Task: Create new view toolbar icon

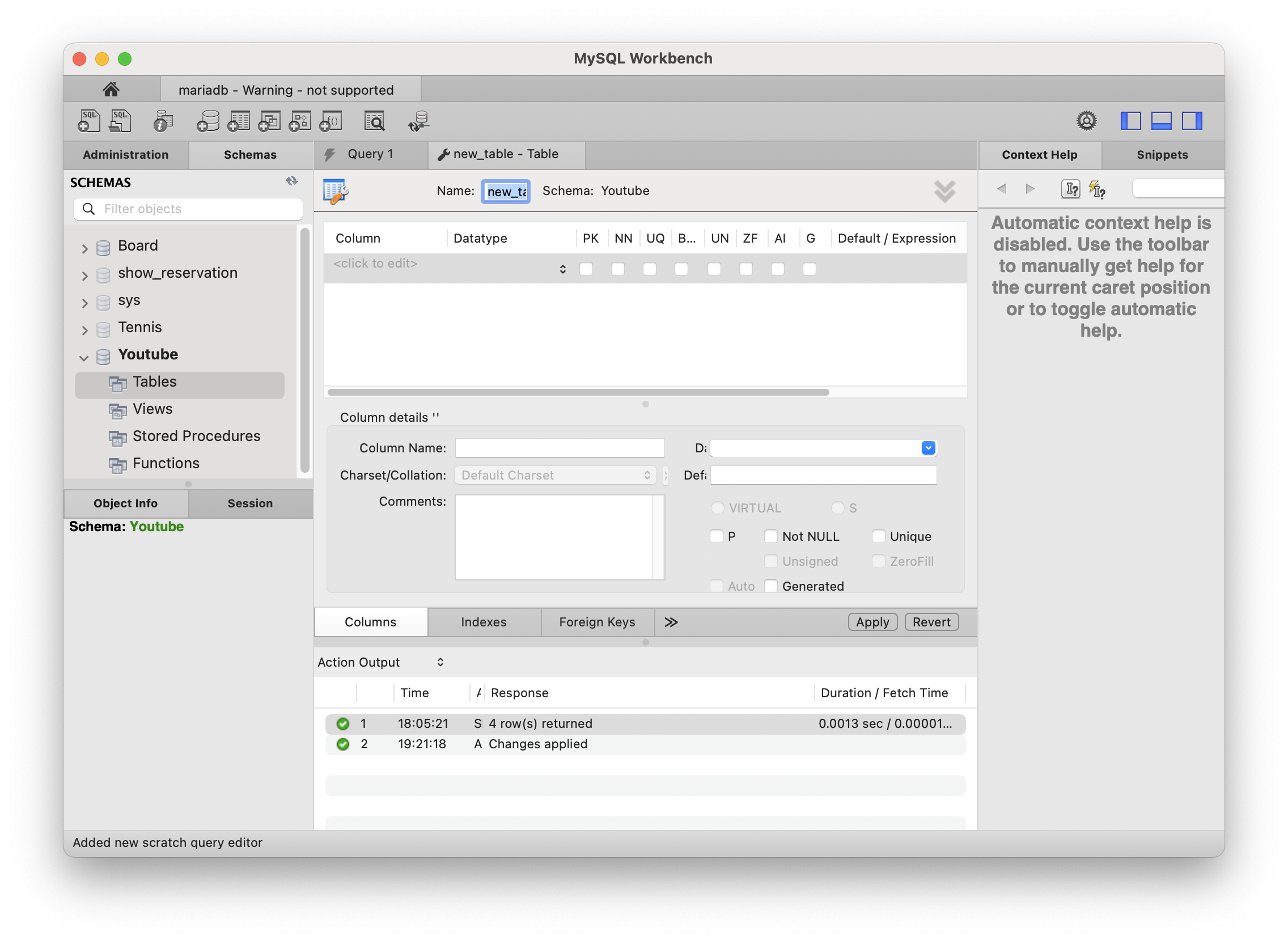Action: [269, 121]
